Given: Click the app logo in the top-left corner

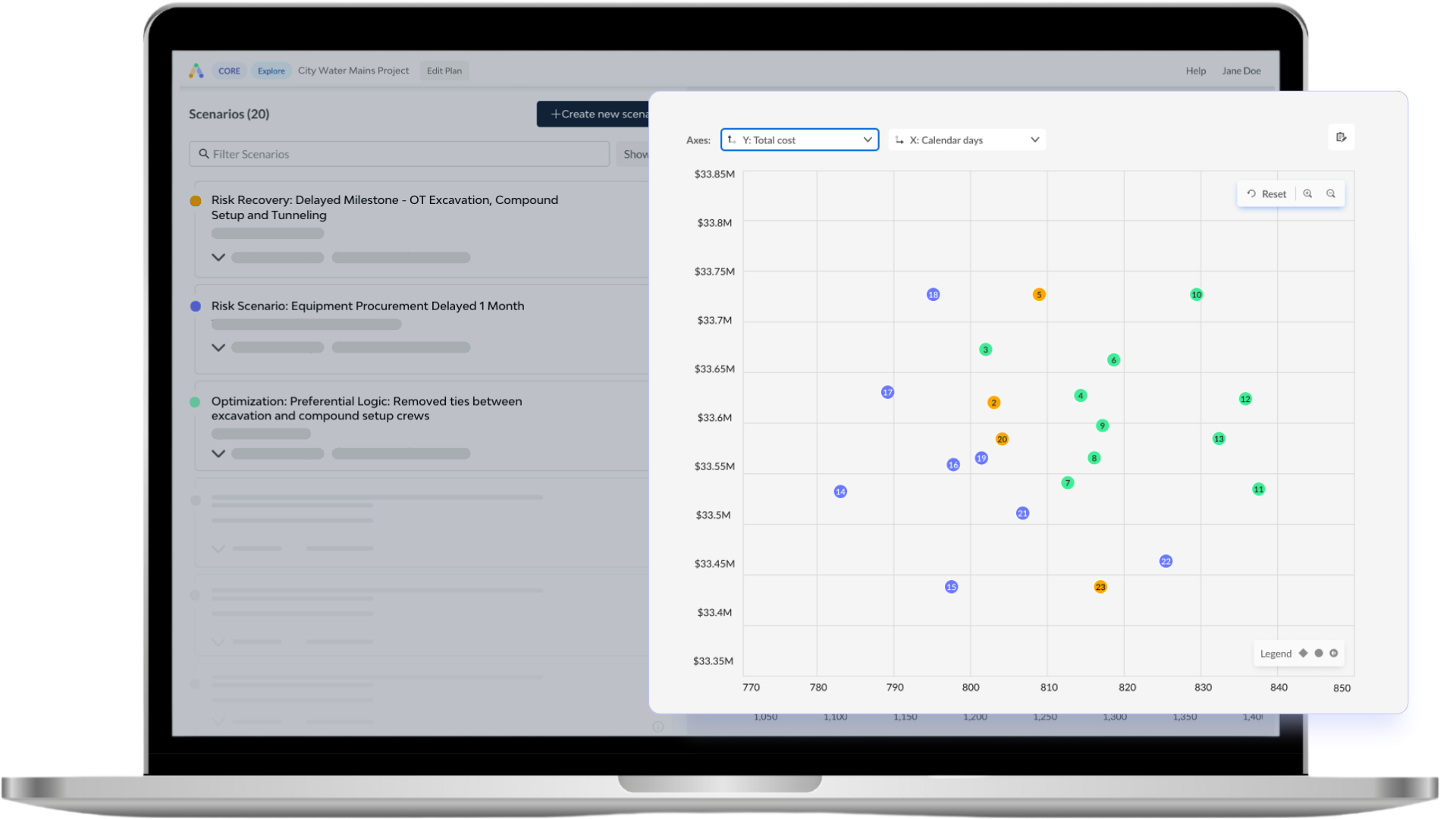Looking at the screenshot, I should click(x=196, y=70).
